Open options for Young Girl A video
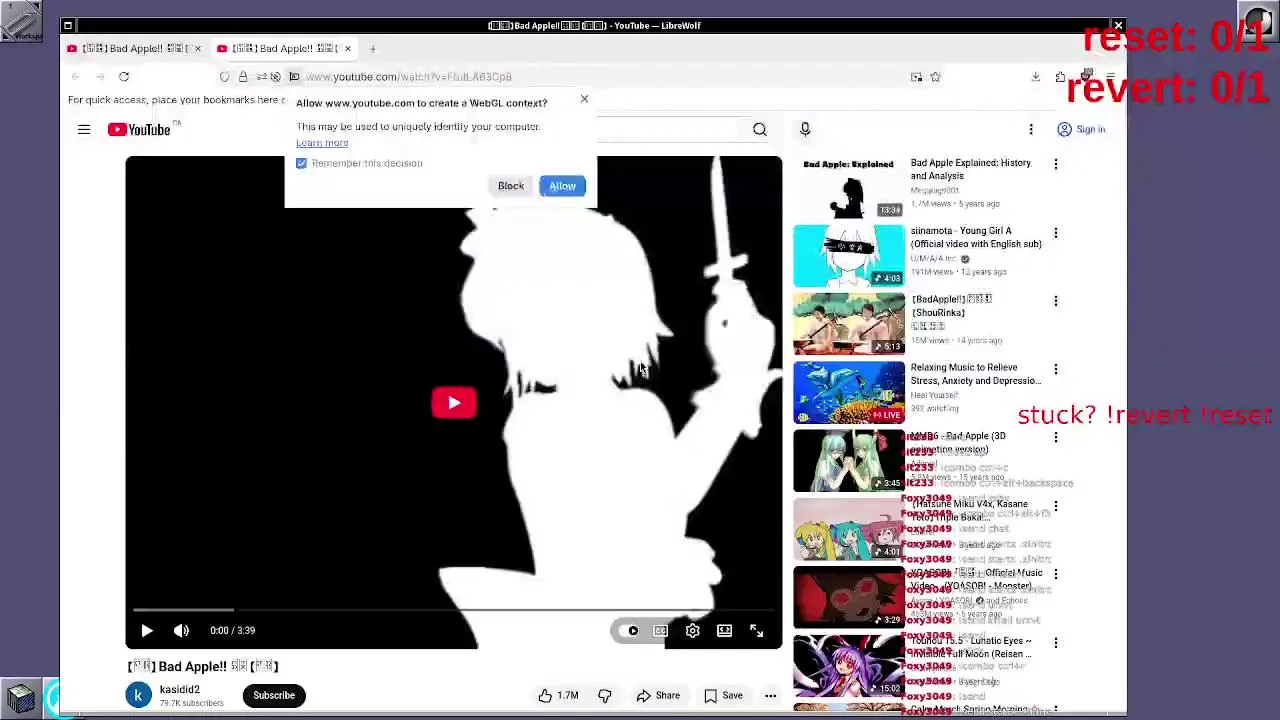The image size is (1280, 720). click(1056, 232)
